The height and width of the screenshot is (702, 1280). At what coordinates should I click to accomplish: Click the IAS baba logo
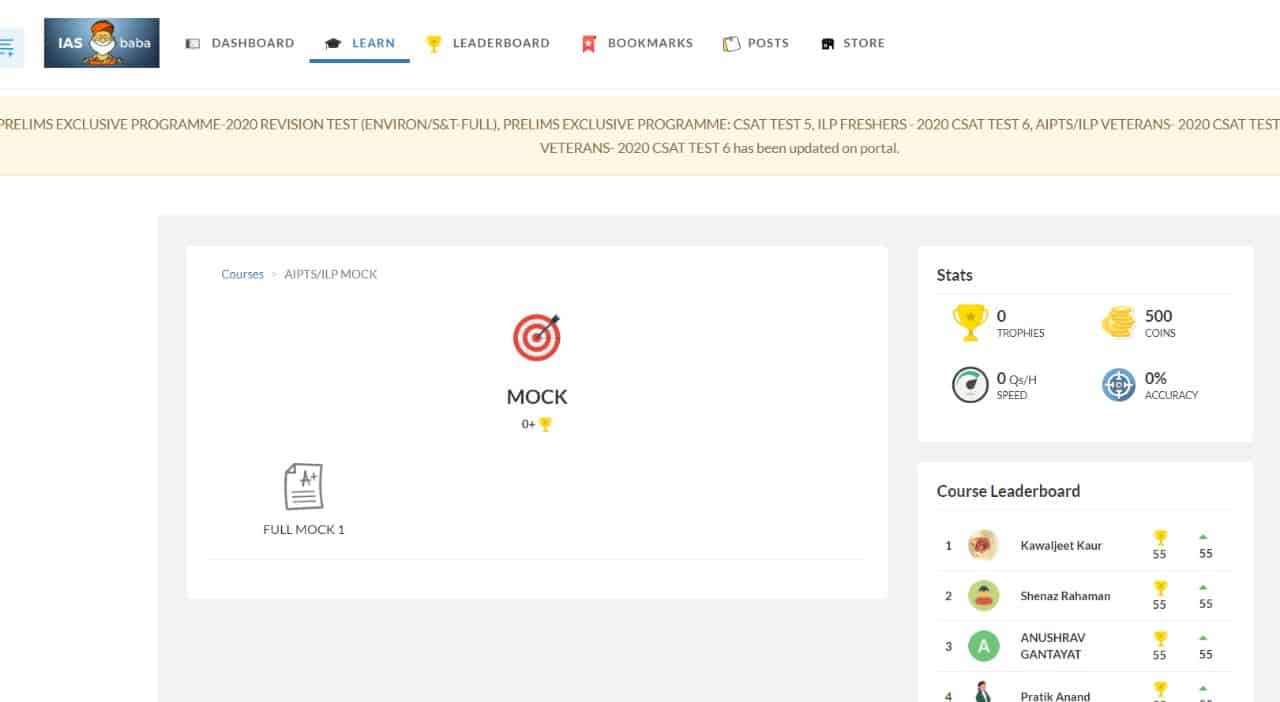[101, 43]
